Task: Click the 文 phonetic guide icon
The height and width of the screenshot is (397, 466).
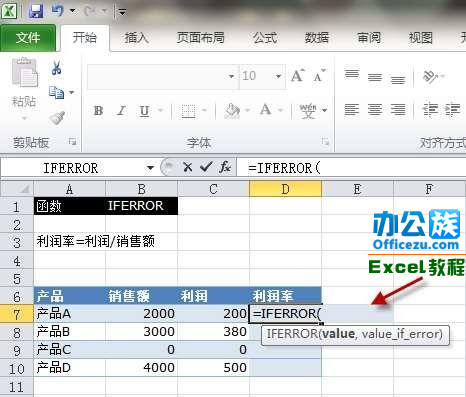Action: pyautogui.click(x=308, y=110)
